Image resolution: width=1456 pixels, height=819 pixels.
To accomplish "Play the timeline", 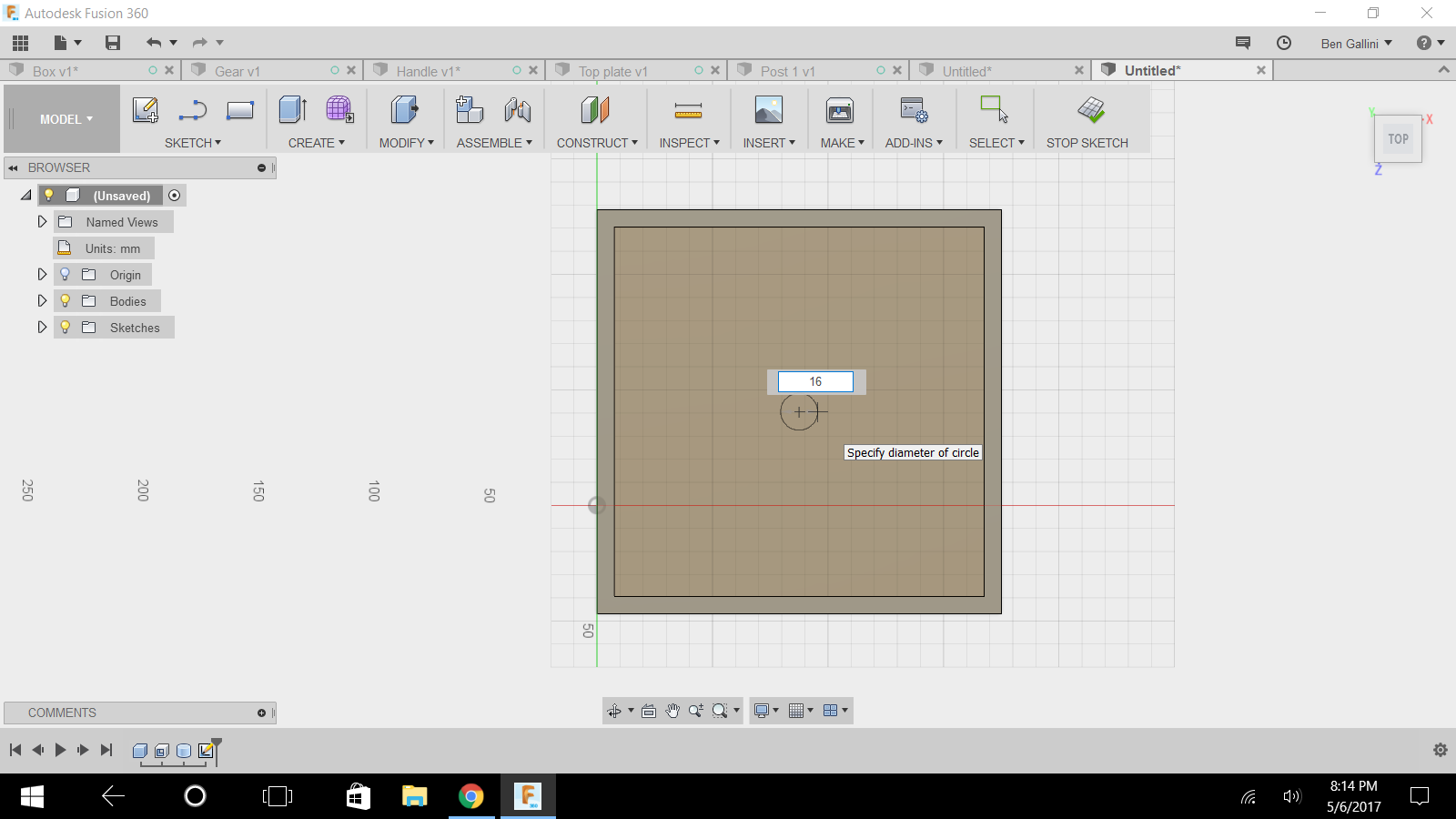I will tap(60, 750).
